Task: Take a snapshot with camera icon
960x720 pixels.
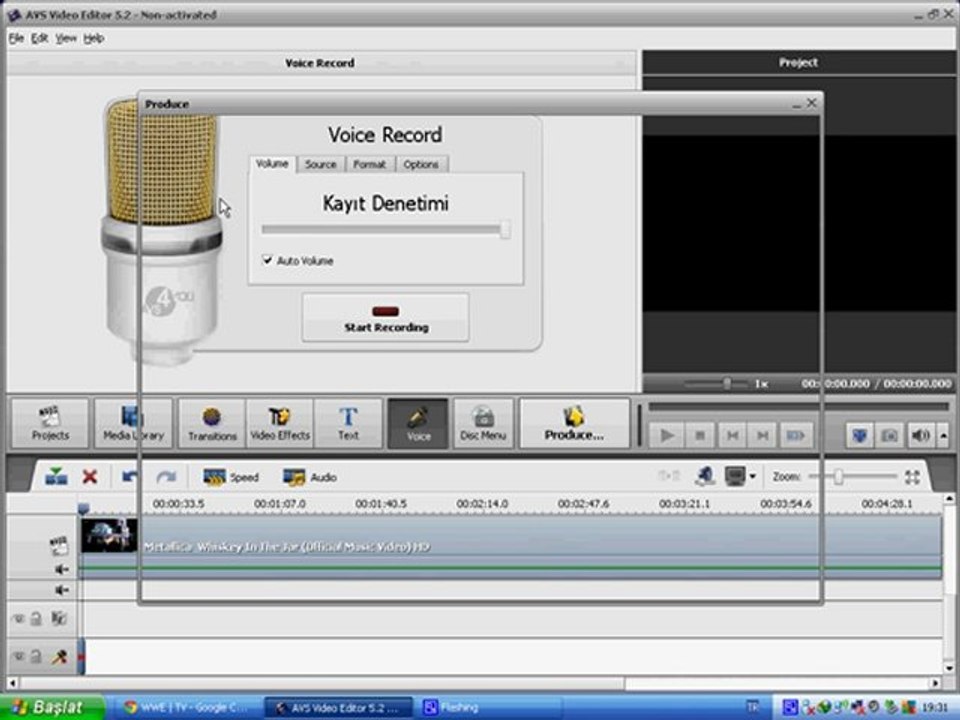Action: tap(889, 435)
